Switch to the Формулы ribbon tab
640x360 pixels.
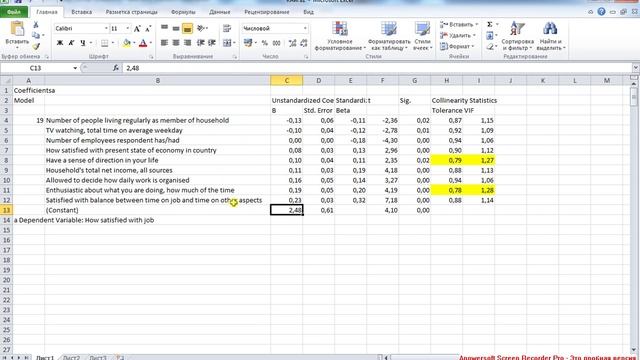[x=183, y=12]
